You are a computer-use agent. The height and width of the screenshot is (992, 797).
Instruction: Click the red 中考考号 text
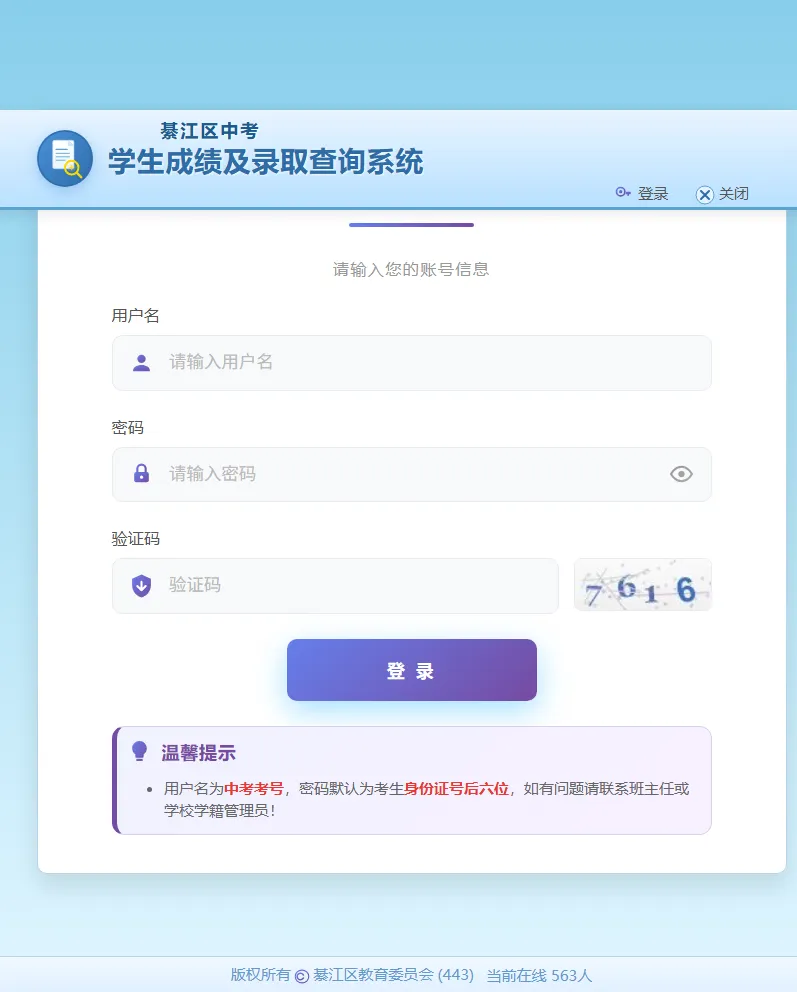pyautogui.click(x=254, y=789)
